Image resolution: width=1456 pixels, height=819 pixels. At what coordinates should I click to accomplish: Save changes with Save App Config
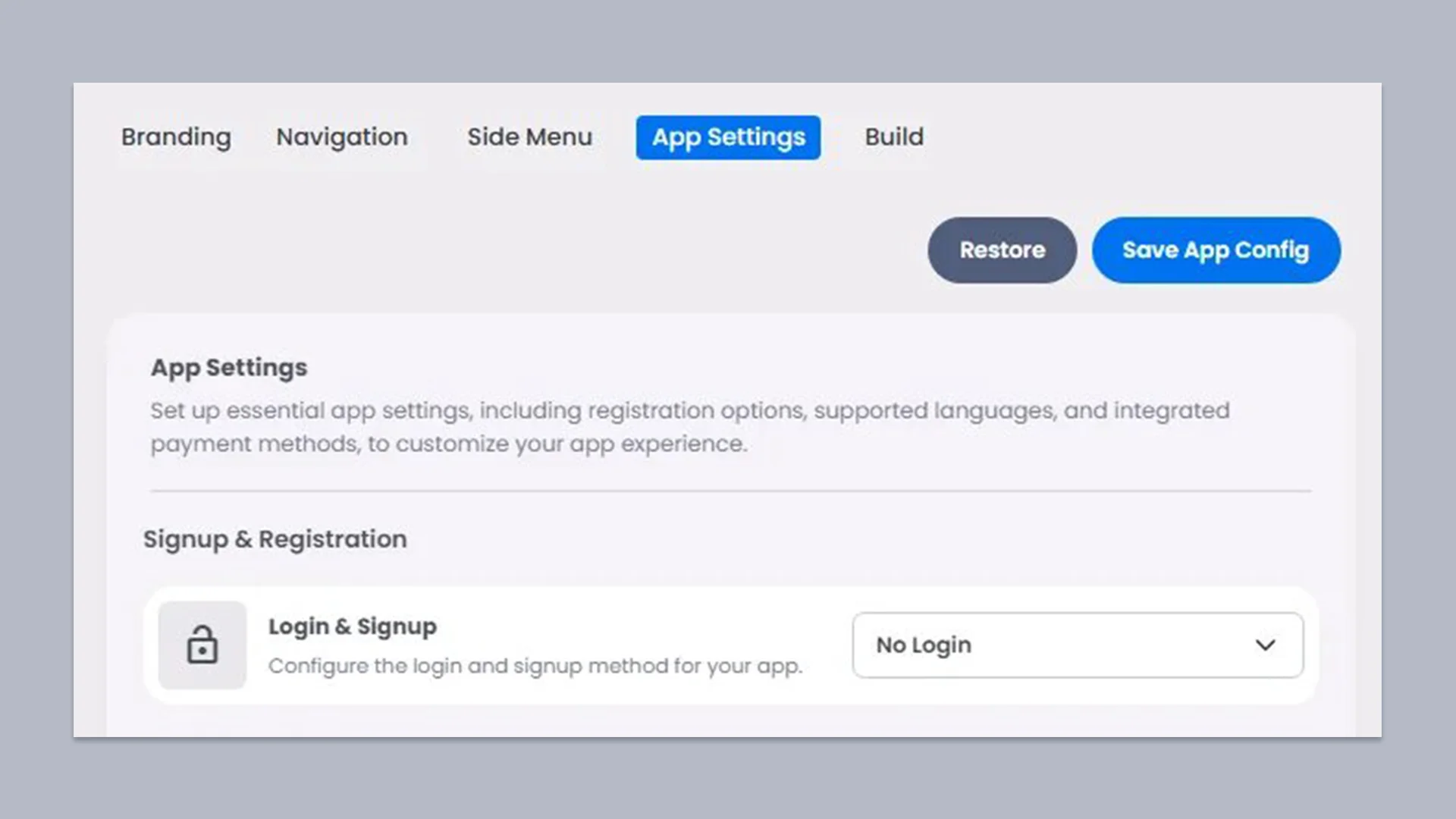point(1216,250)
